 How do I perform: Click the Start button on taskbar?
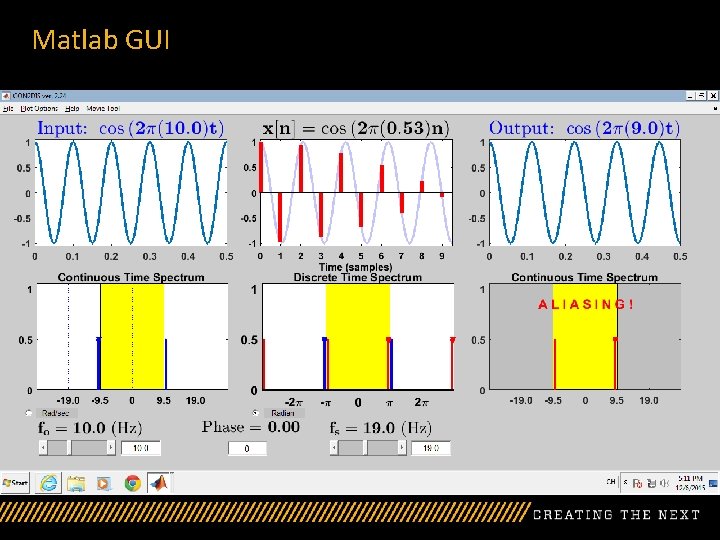click(15, 483)
